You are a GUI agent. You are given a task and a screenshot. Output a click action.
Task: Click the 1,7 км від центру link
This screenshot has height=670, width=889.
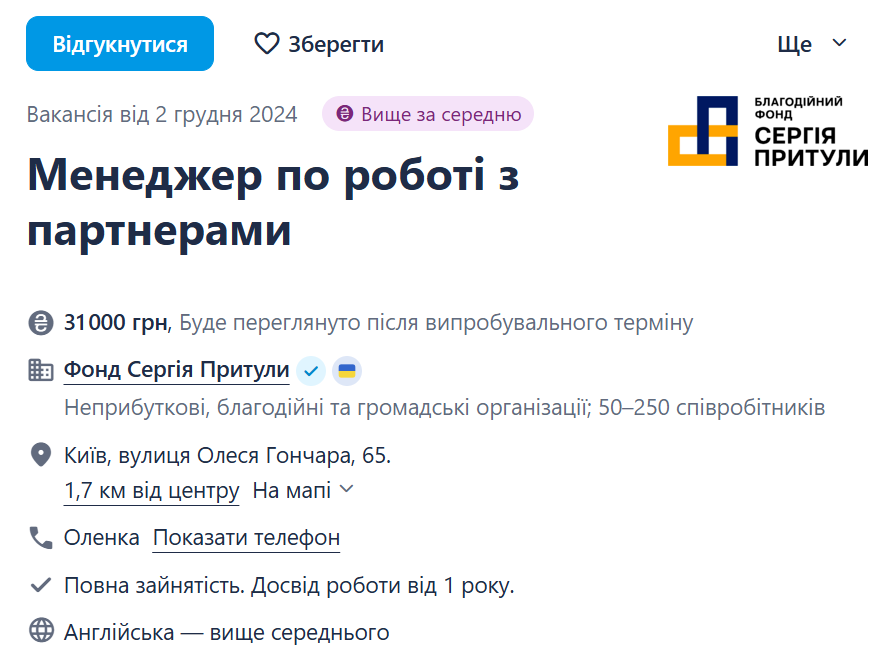pyautogui.click(x=151, y=489)
